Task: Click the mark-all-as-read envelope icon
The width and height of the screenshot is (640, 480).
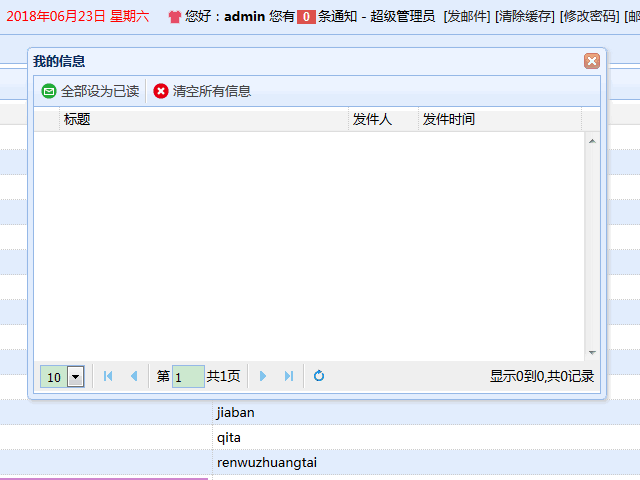Action: [x=49, y=91]
